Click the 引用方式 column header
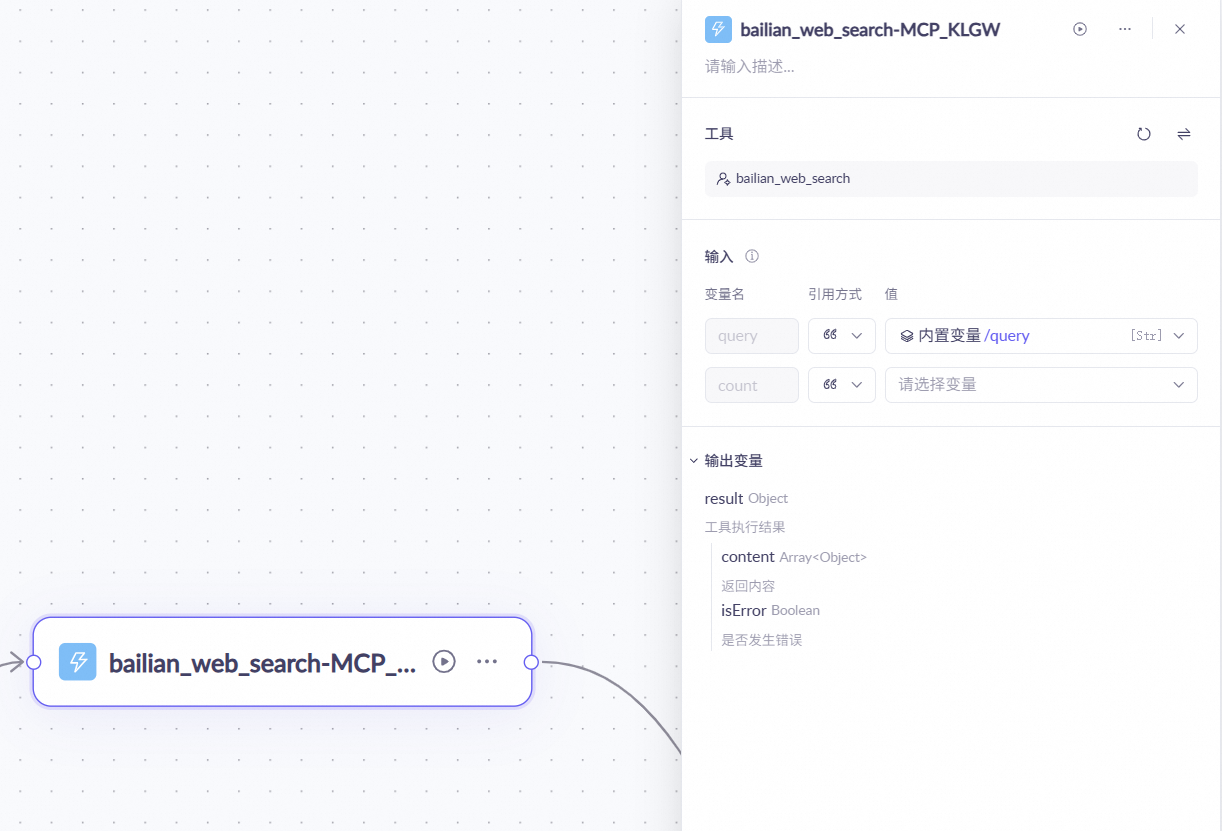The height and width of the screenshot is (831, 1222). tap(835, 294)
